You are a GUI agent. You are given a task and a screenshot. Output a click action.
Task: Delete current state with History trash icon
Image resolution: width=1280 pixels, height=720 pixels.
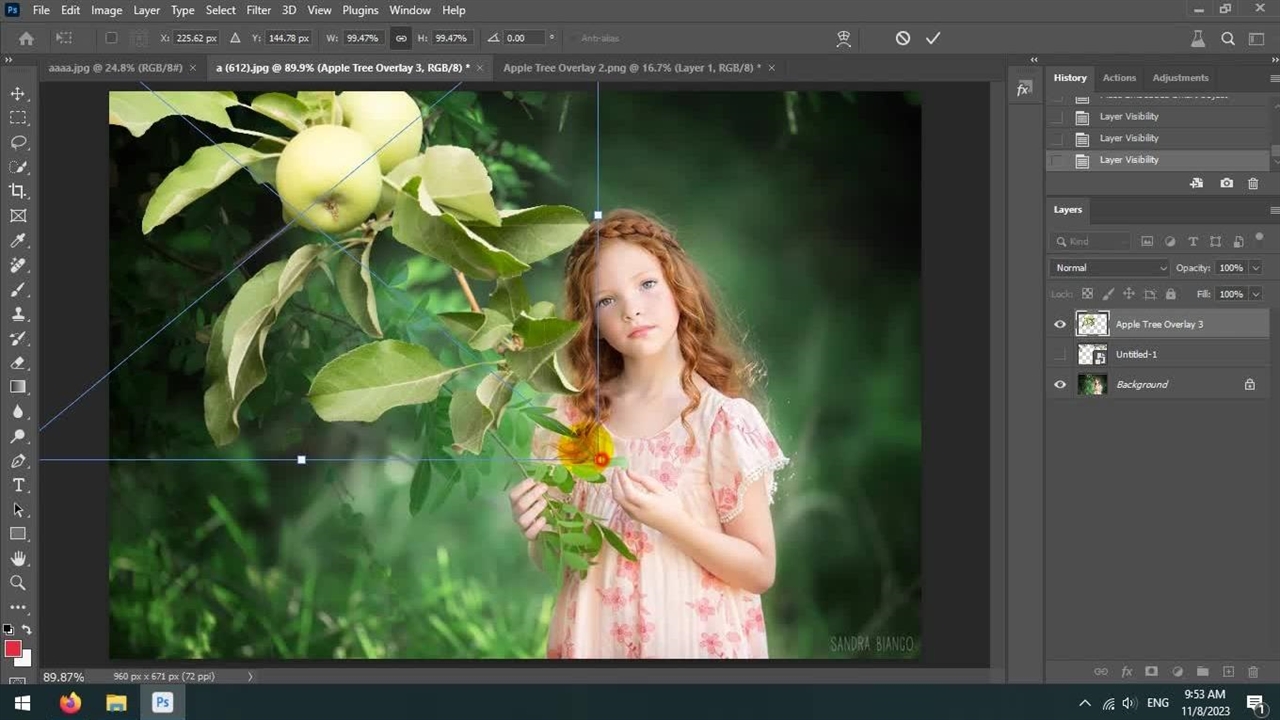click(x=1253, y=184)
